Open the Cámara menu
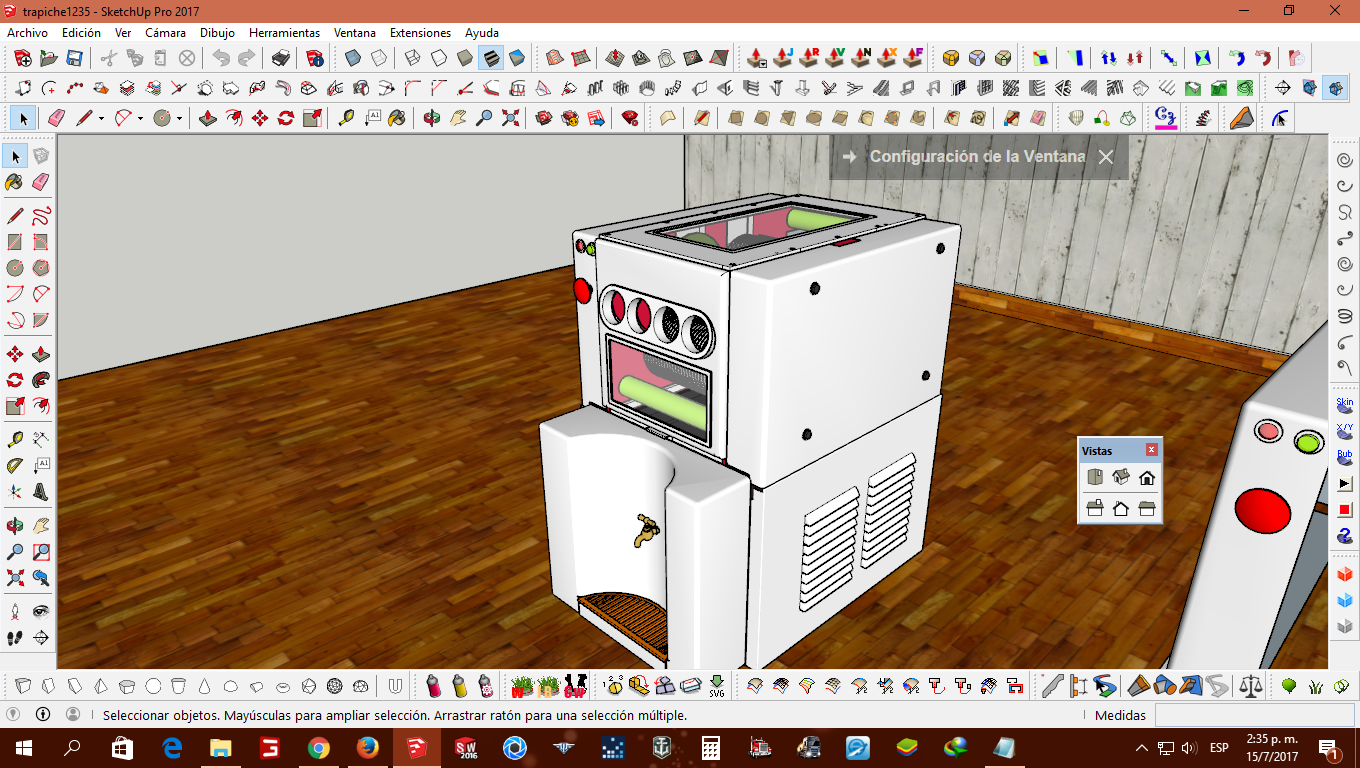Image resolution: width=1360 pixels, height=768 pixels. point(165,32)
